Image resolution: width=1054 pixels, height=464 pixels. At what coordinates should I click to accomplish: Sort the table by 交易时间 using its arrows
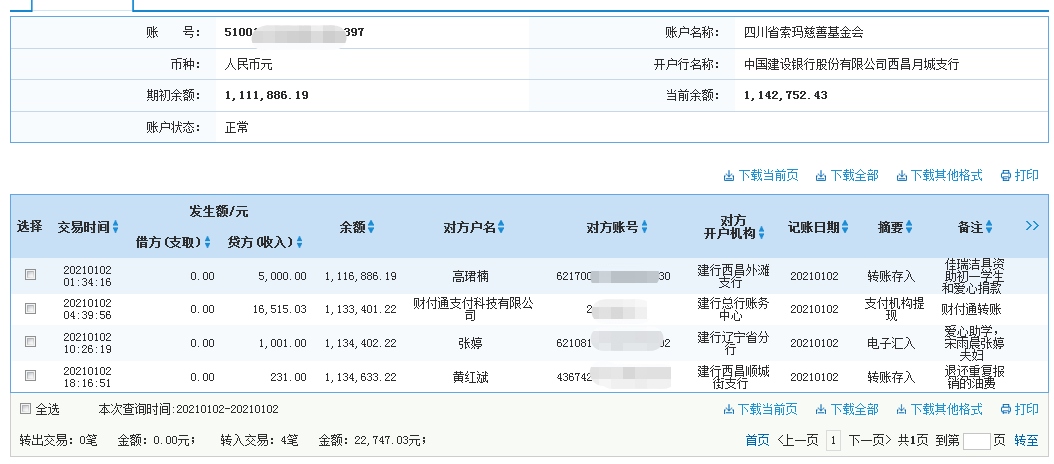[x=115, y=227]
